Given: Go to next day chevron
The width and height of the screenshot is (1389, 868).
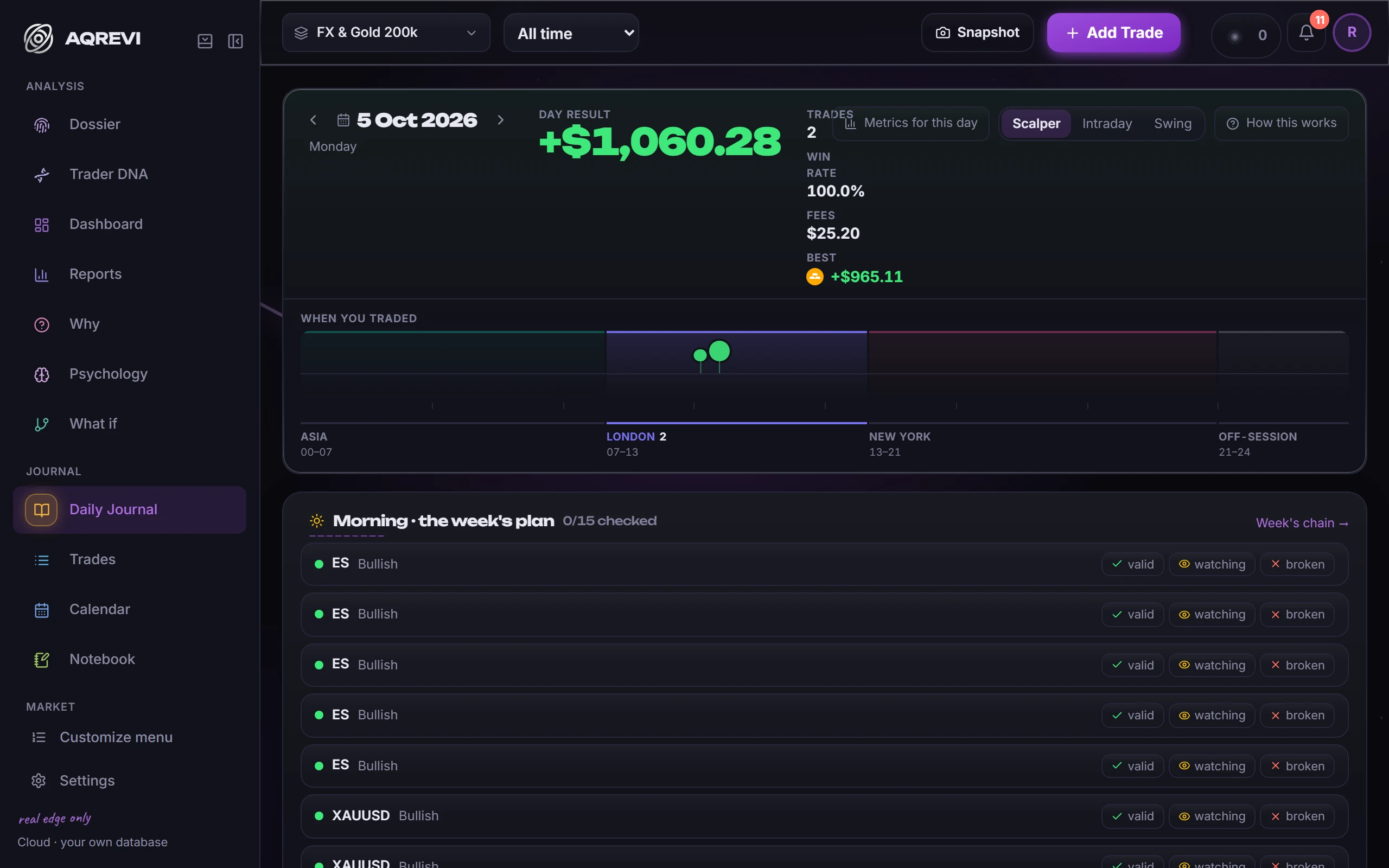Looking at the screenshot, I should 500,120.
